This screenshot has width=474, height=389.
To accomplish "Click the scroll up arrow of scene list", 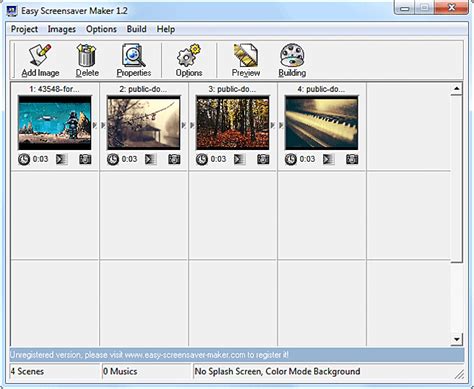I will pyautogui.click(x=456, y=89).
